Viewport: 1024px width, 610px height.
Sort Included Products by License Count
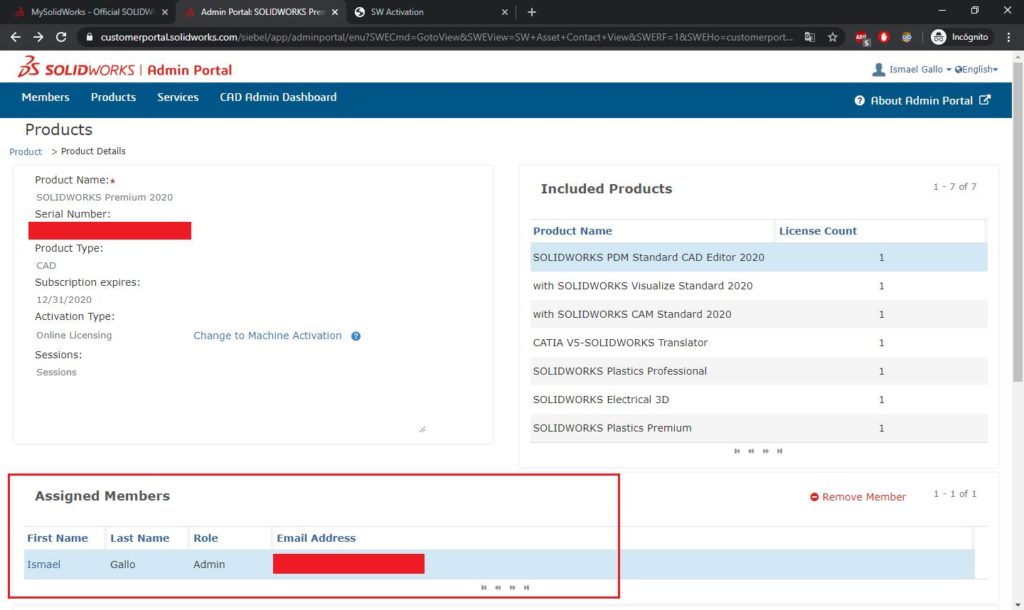[818, 231]
